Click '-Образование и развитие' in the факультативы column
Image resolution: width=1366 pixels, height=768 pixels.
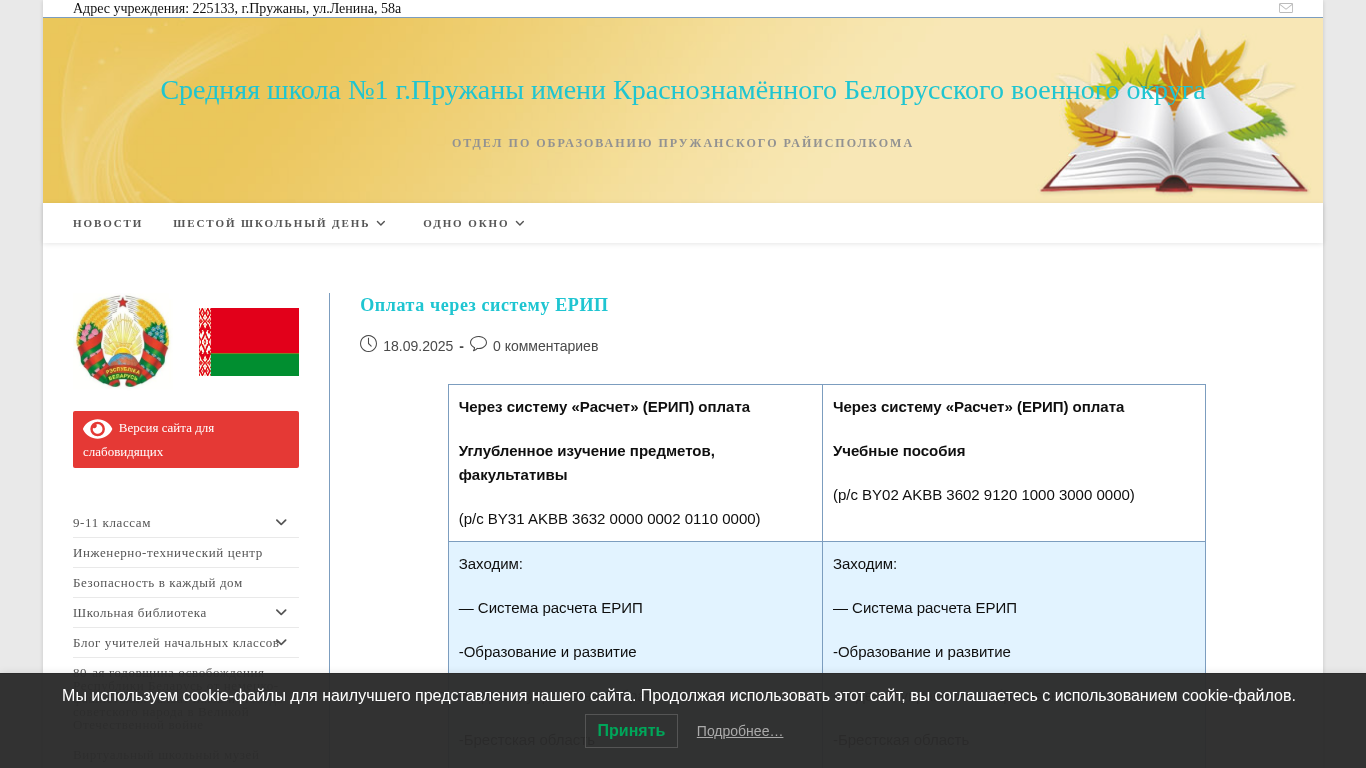[x=548, y=652]
